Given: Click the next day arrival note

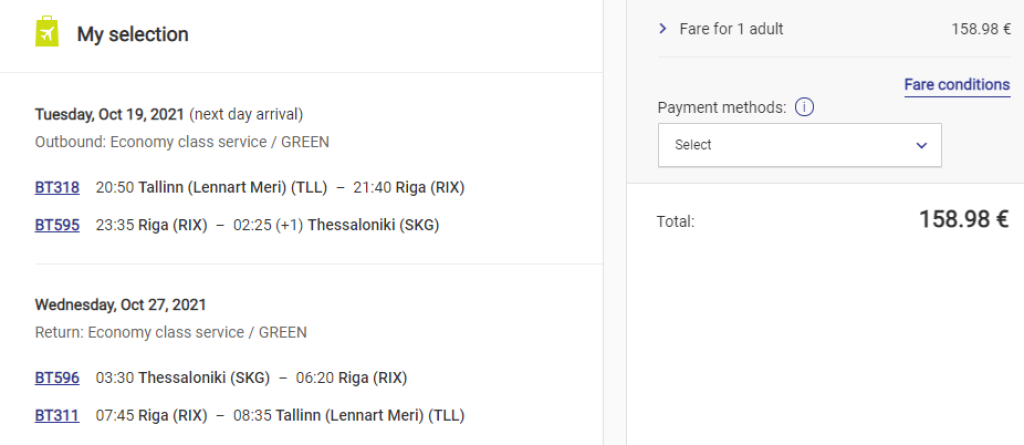Looking at the screenshot, I should point(246,114).
